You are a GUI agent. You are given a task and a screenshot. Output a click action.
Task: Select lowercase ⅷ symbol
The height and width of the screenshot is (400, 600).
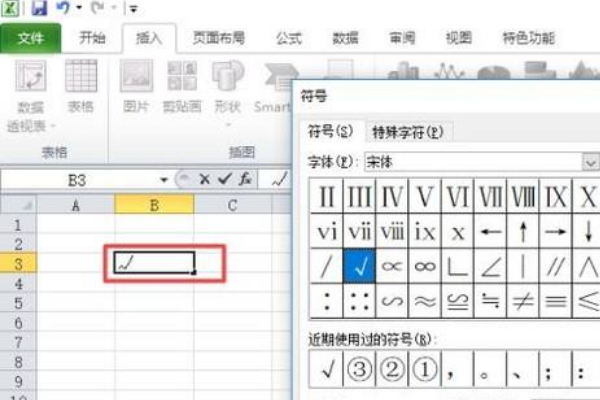click(392, 231)
